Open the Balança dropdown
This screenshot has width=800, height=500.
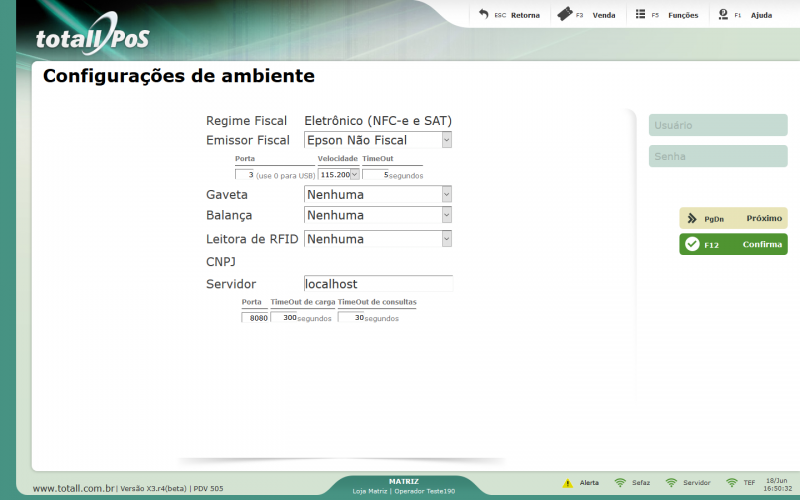(378, 215)
